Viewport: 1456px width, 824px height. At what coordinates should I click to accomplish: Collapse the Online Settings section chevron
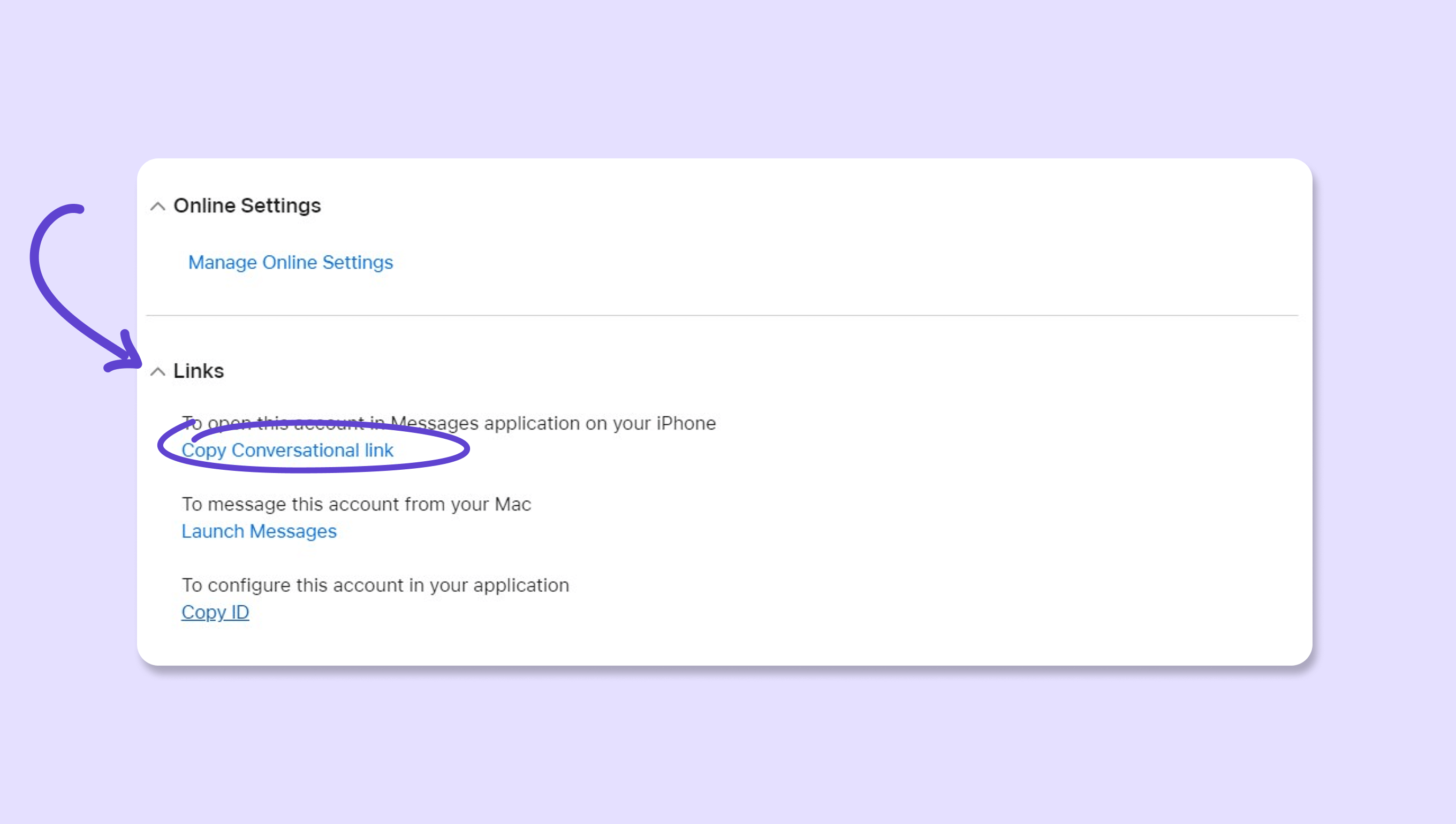[x=158, y=207]
